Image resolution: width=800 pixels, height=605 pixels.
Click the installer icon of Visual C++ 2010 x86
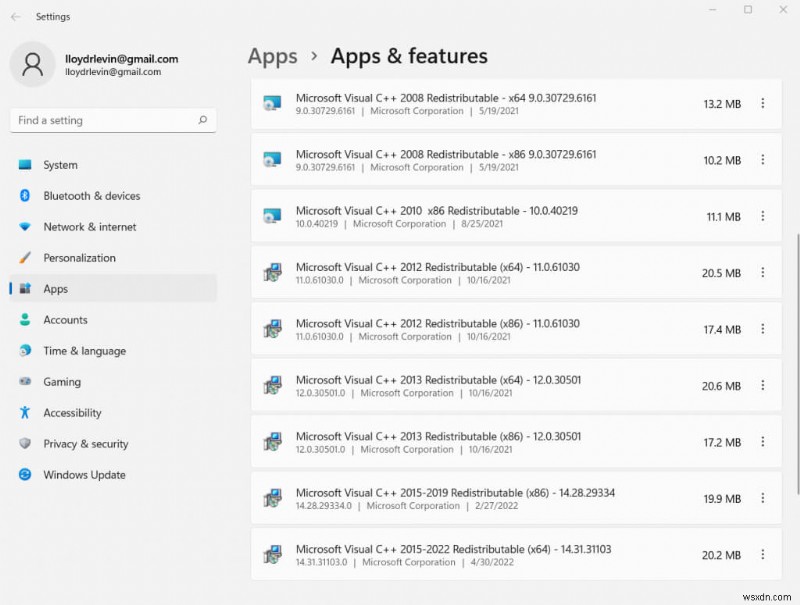pos(272,216)
